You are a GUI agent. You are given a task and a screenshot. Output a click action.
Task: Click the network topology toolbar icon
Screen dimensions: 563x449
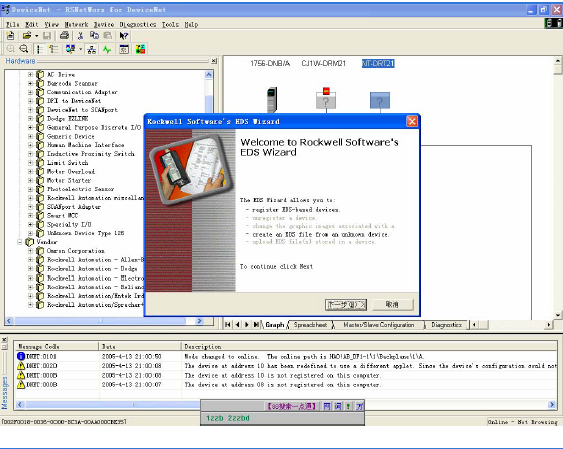[x=92, y=49]
